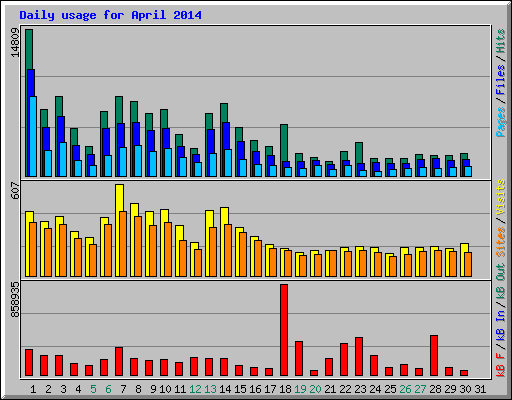This screenshot has width=512, height=400.
Task: Click green weekend day label 20
Action: coord(315,389)
